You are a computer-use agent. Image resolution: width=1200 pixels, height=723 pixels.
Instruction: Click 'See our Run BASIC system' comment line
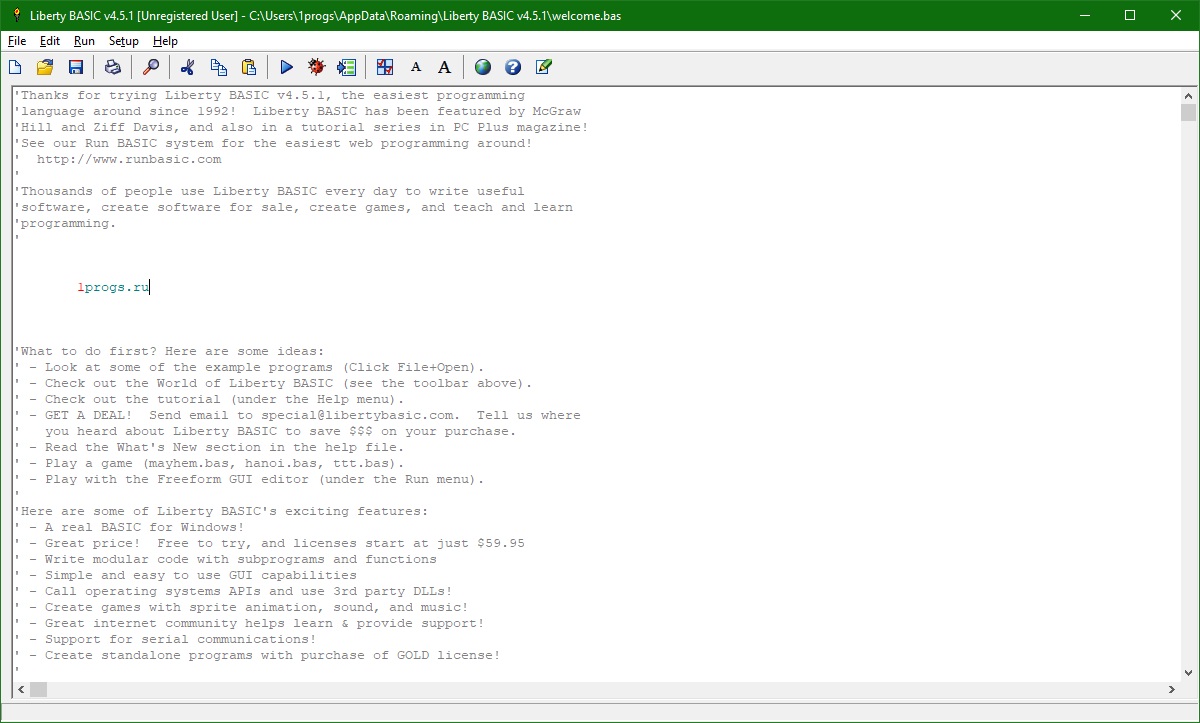click(x=273, y=144)
